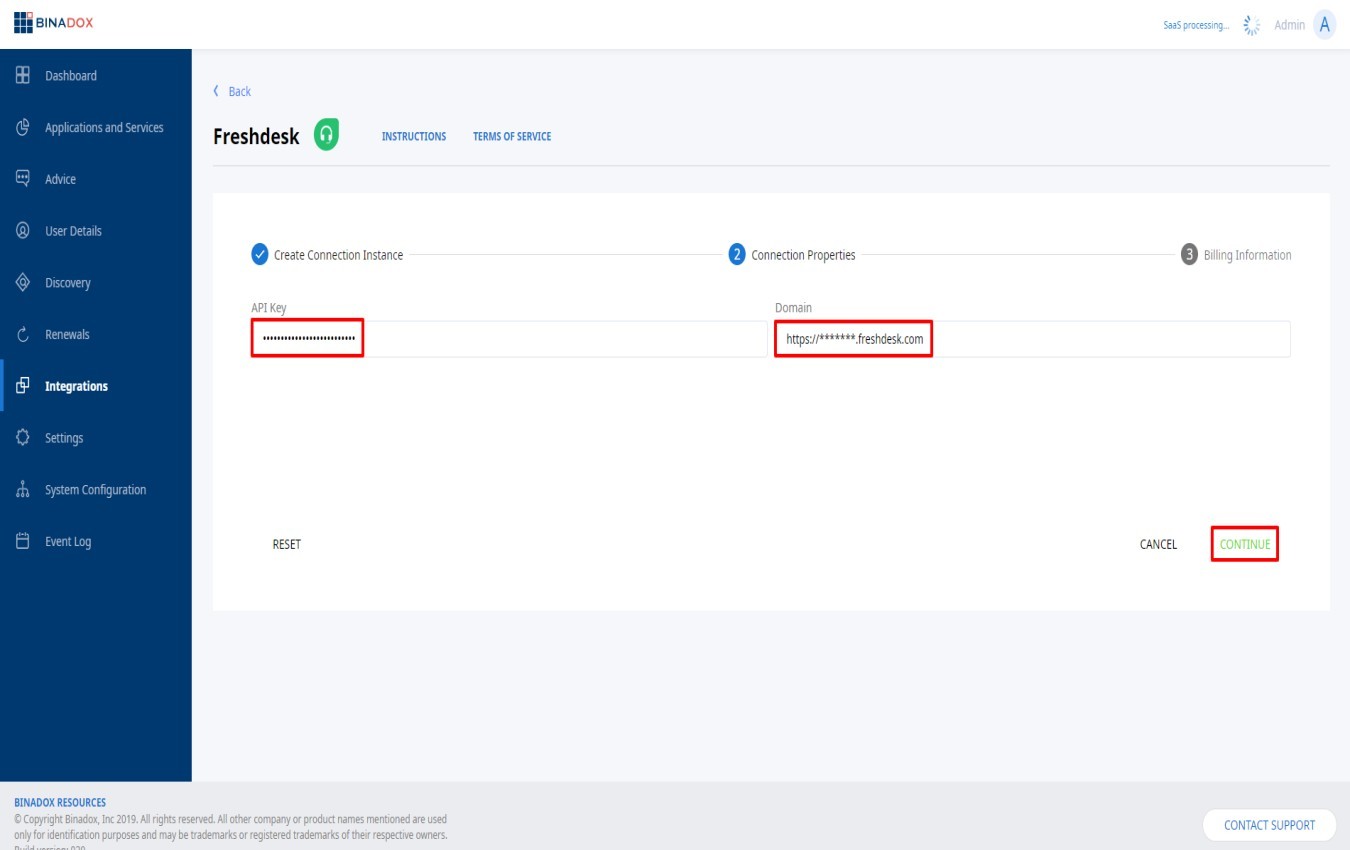Image resolution: width=1350 pixels, height=850 pixels.
Task: Click the step 3 circle icon
Action: 1189,255
